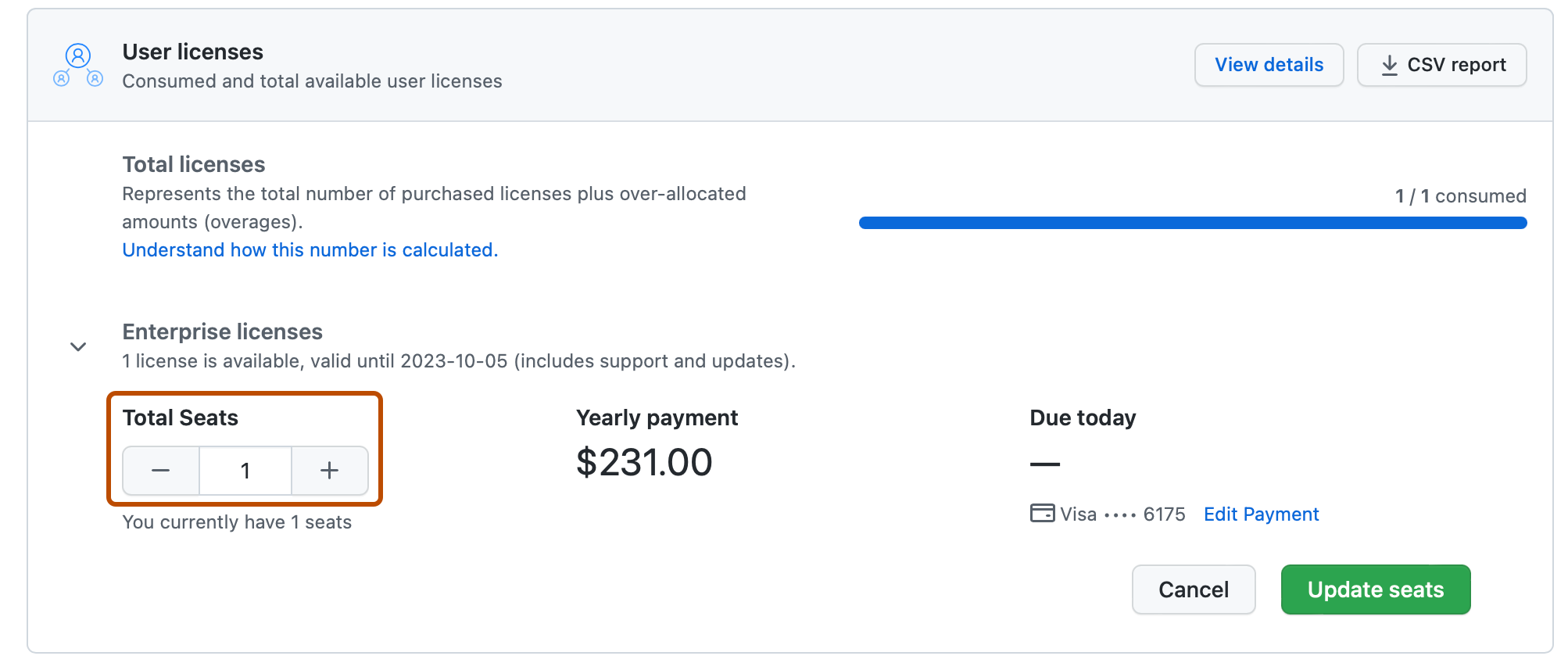Click the user licenses people icon
Screen dimensions: 1568x663
click(x=78, y=66)
